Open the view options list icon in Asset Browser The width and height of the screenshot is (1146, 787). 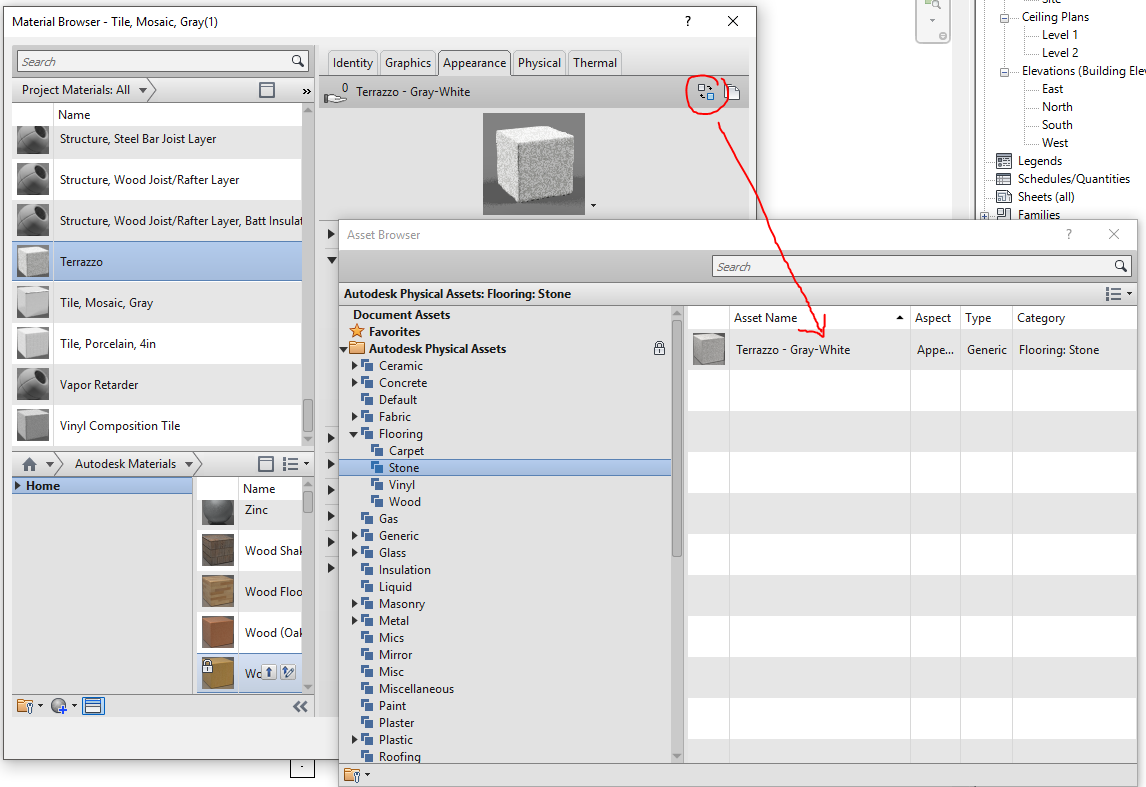(1118, 294)
